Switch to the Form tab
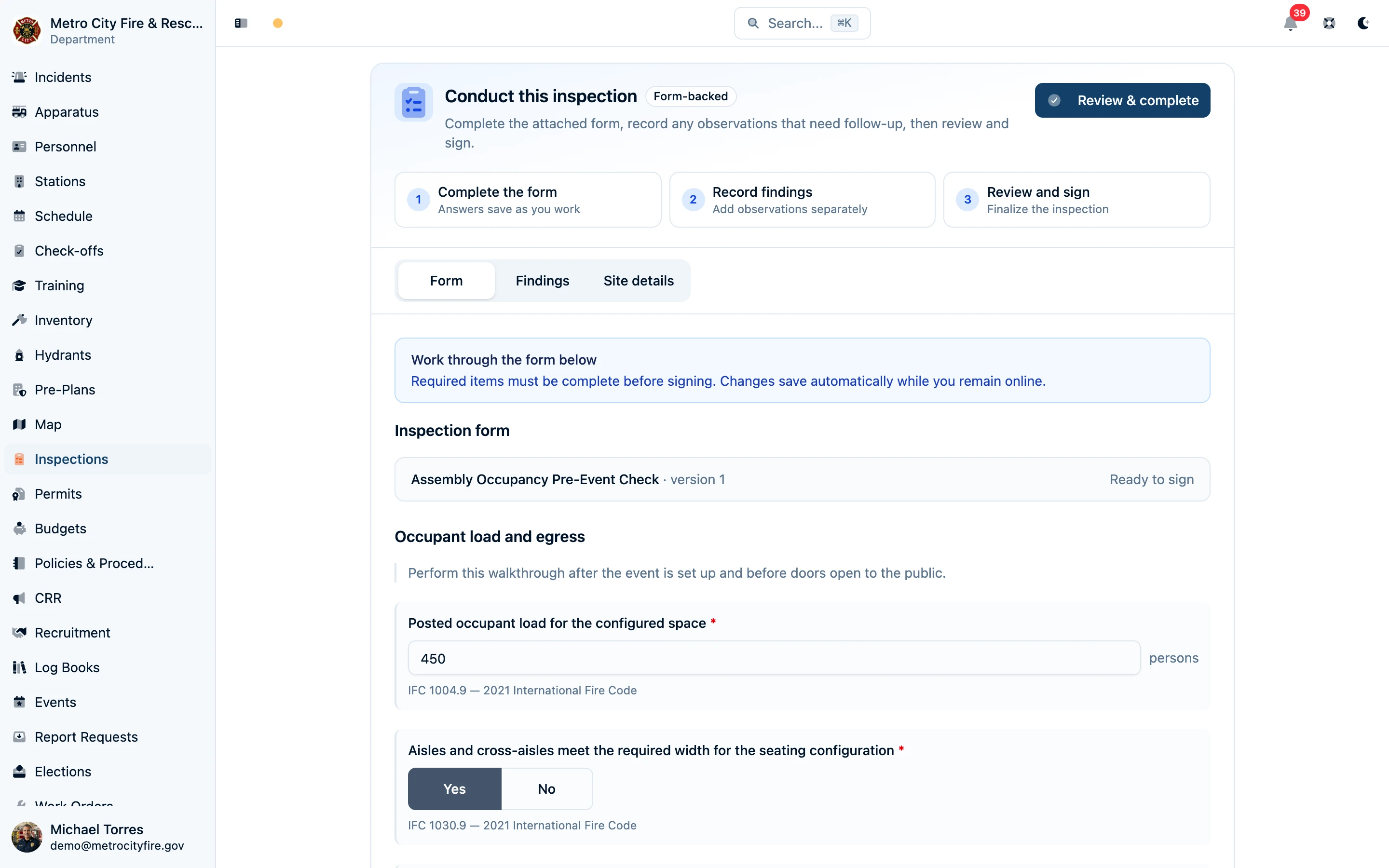This screenshot has height=868, width=1389. click(446, 281)
